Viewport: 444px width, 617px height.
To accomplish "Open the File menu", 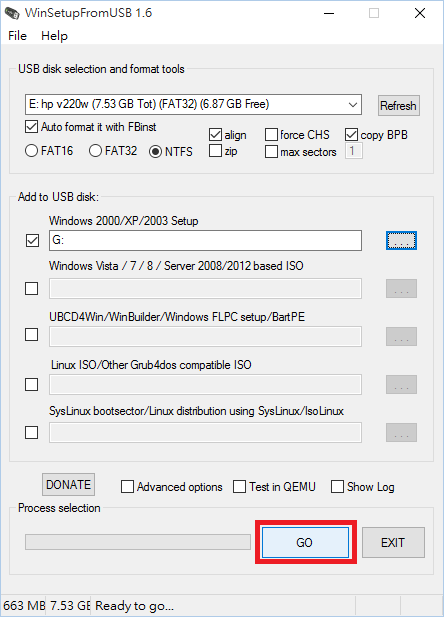I will point(17,36).
